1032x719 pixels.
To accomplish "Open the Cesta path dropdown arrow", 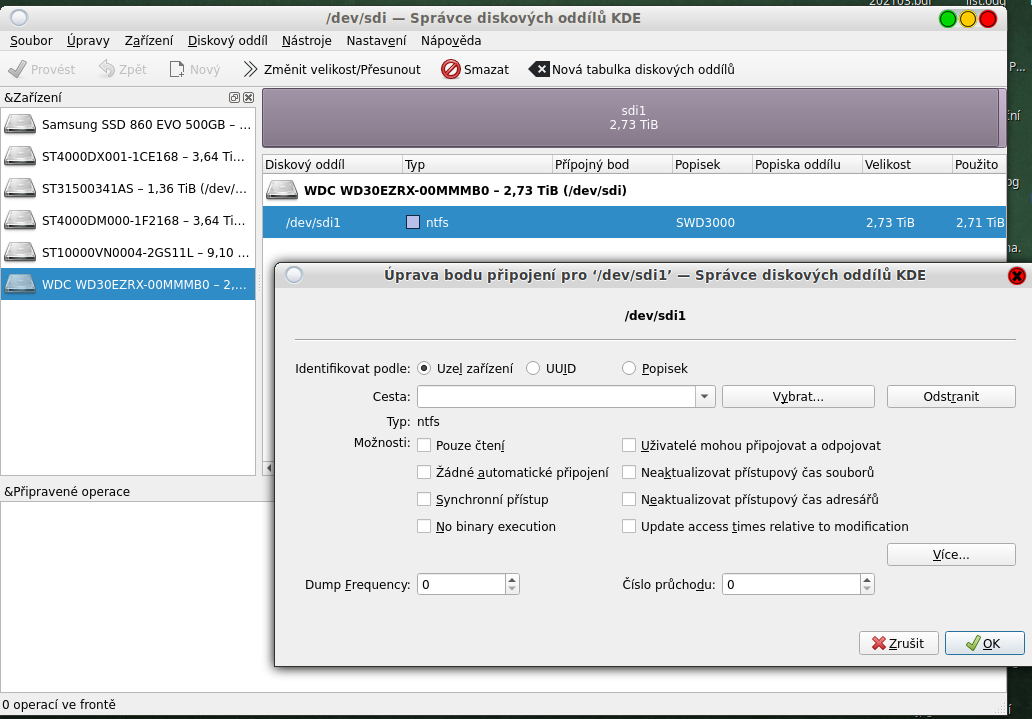I will (705, 397).
